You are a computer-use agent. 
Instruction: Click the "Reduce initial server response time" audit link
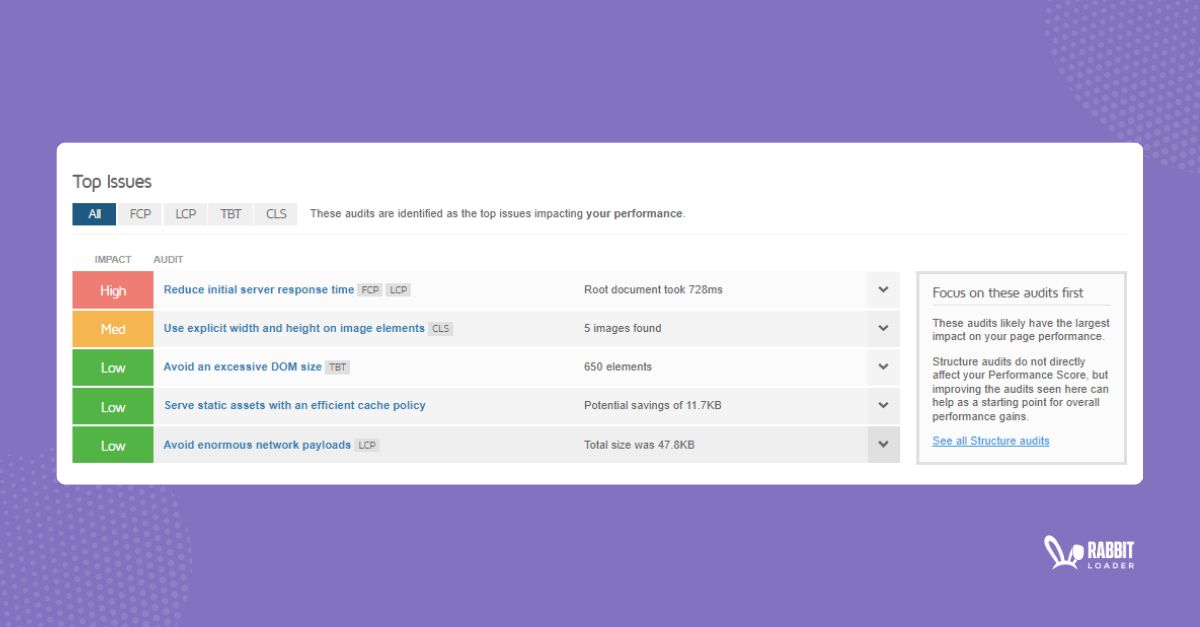point(257,290)
